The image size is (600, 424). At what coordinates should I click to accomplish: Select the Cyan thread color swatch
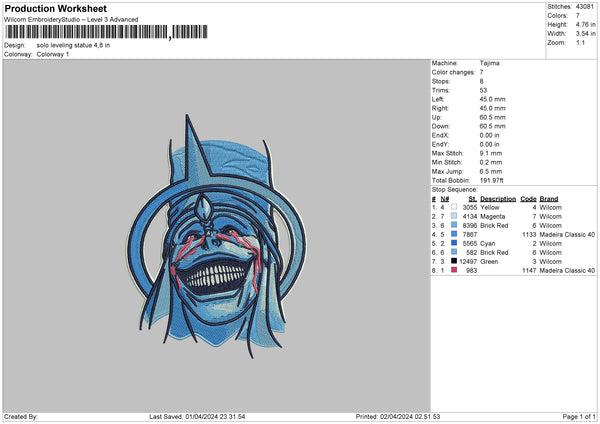click(456, 243)
